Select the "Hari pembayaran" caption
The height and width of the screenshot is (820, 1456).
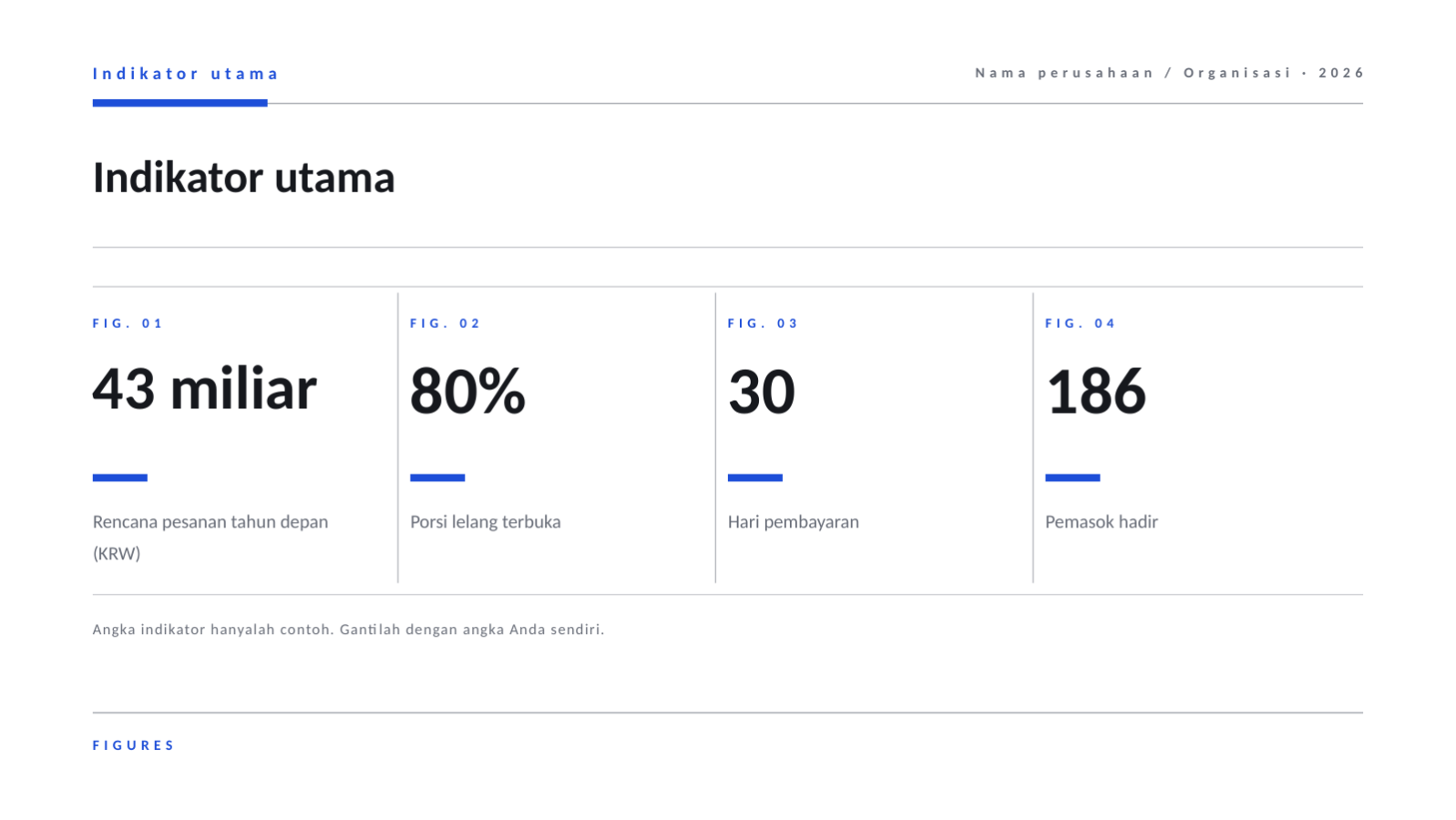coord(794,522)
